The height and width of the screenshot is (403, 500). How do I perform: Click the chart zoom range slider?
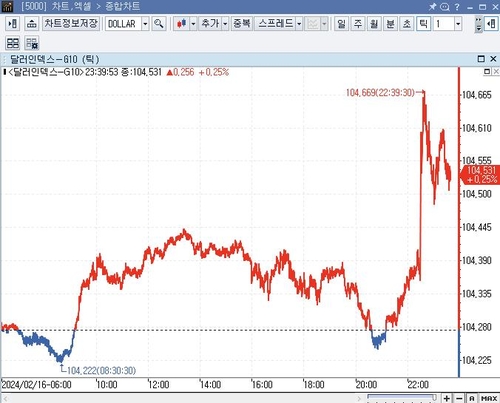(x=402, y=397)
